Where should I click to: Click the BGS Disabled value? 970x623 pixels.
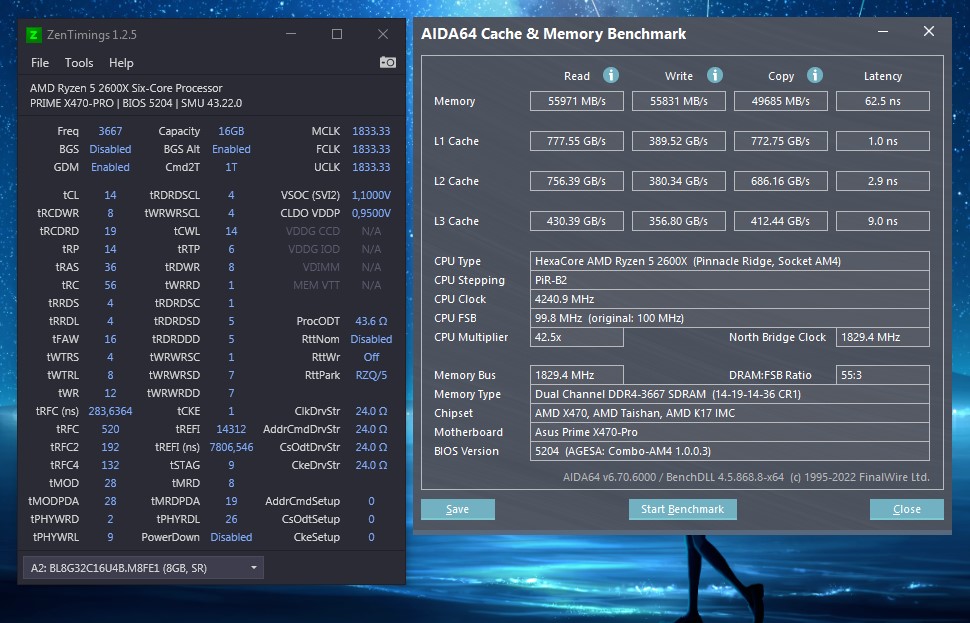110,149
